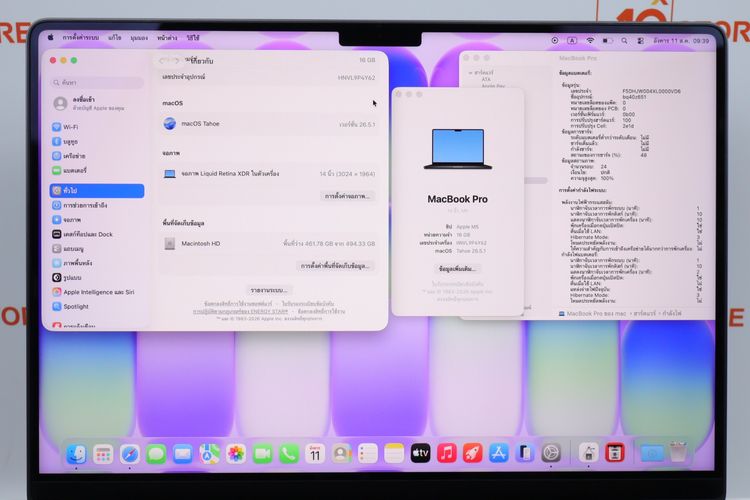Click the Apple ID sign-in row (ลงชื่อเข้า)
Viewport: 750px width, 500px height.
point(97,103)
